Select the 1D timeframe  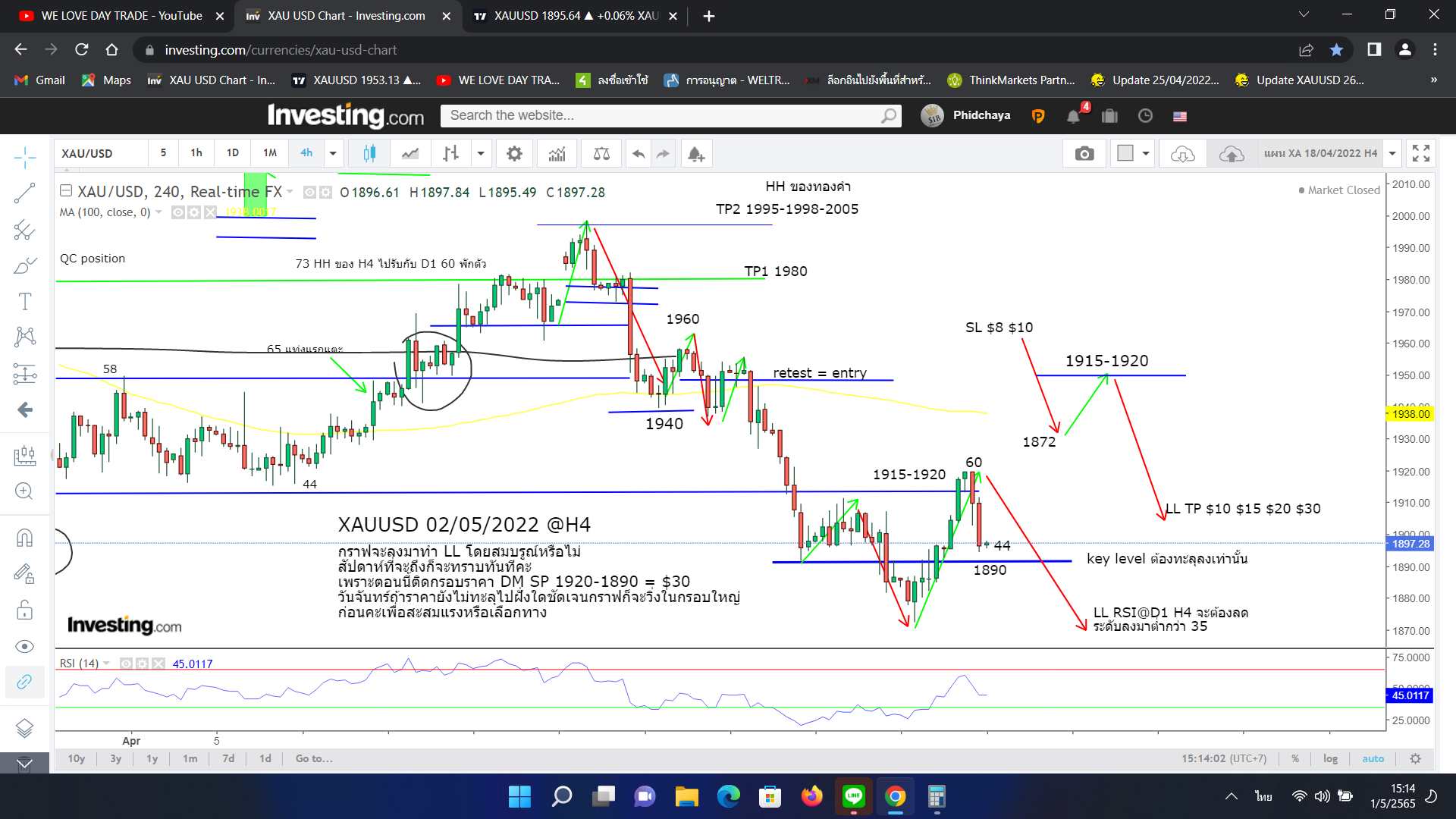click(x=233, y=152)
